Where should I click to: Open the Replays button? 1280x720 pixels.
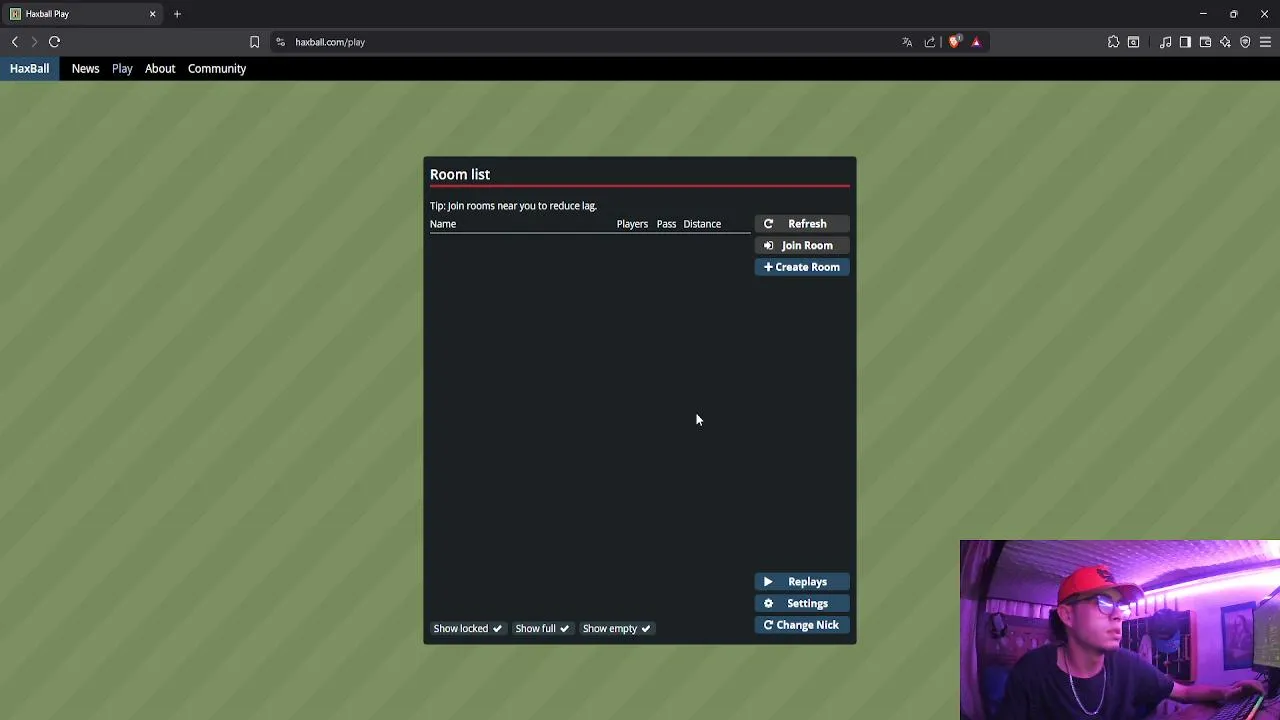[x=802, y=582]
